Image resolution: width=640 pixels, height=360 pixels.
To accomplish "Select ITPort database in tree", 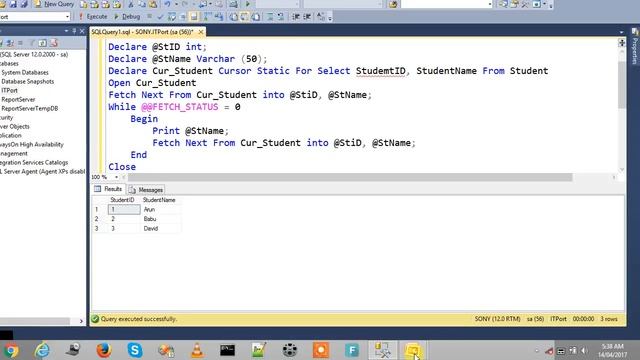I will [9, 90].
